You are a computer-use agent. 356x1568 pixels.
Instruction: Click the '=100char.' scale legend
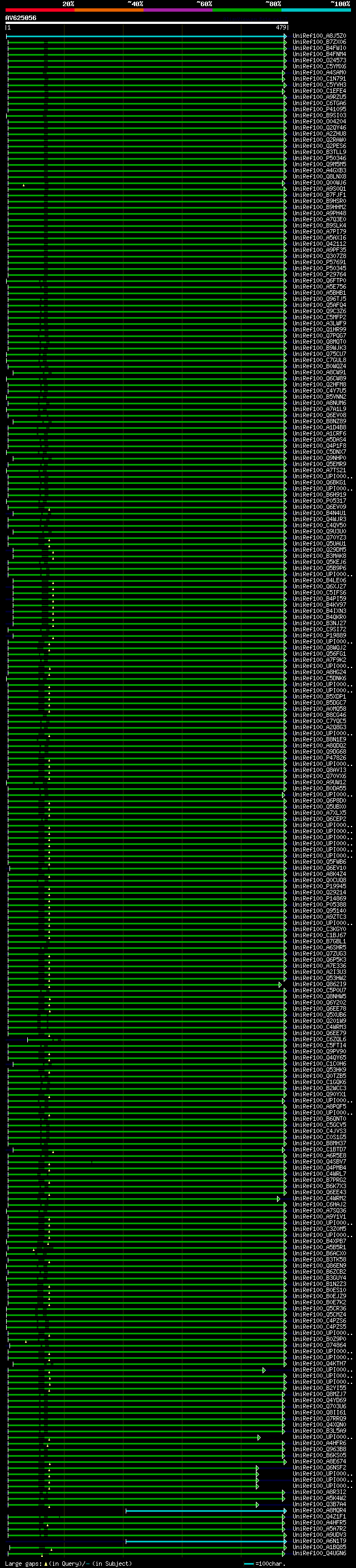click(x=264, y=1563)
